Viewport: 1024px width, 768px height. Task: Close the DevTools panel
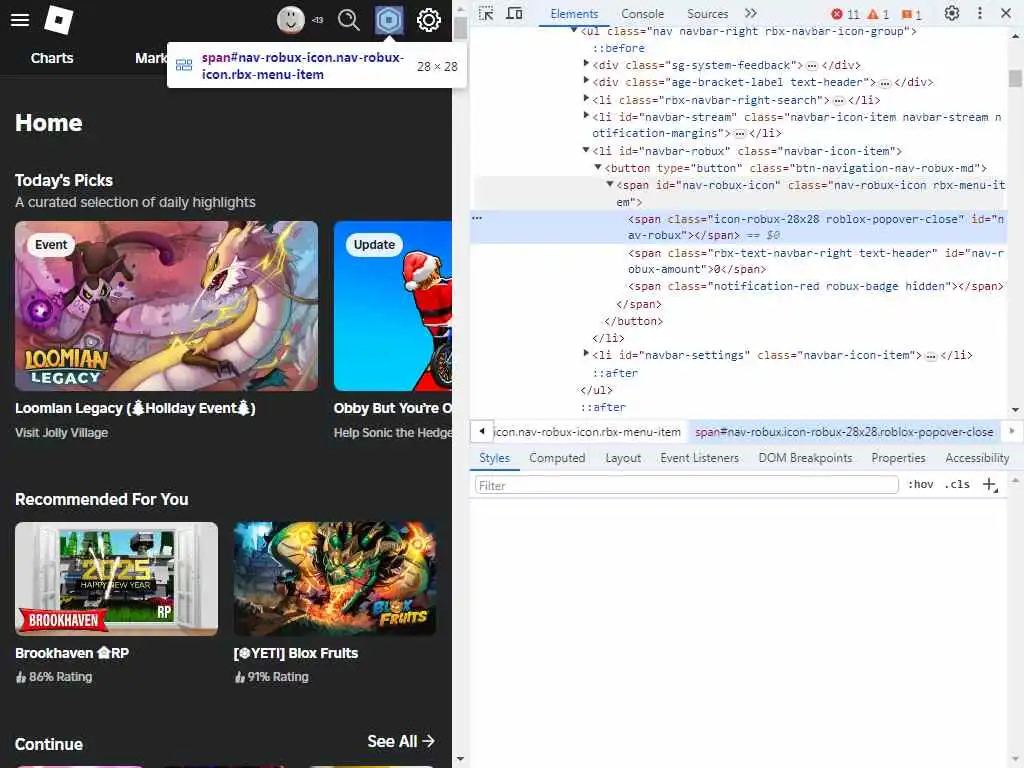[x=1006, y=13]
